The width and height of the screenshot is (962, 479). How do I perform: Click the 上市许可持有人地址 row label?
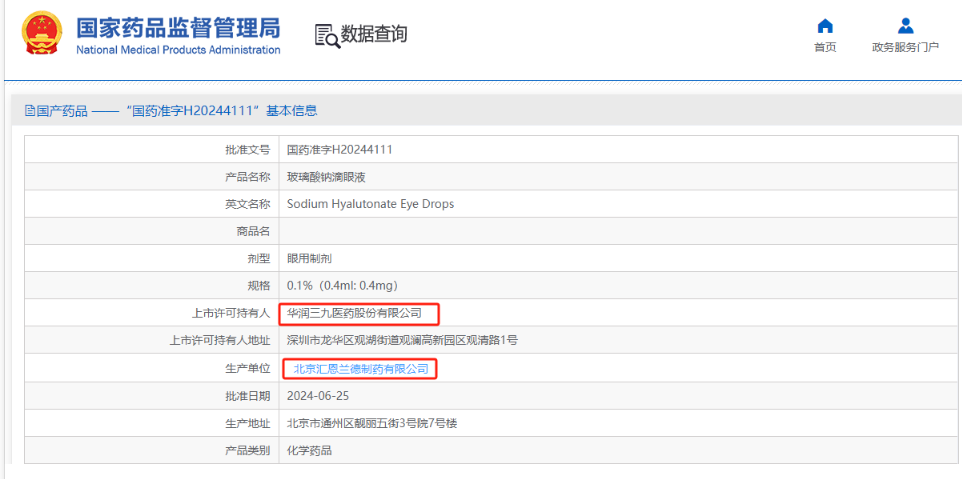[220, 340]
